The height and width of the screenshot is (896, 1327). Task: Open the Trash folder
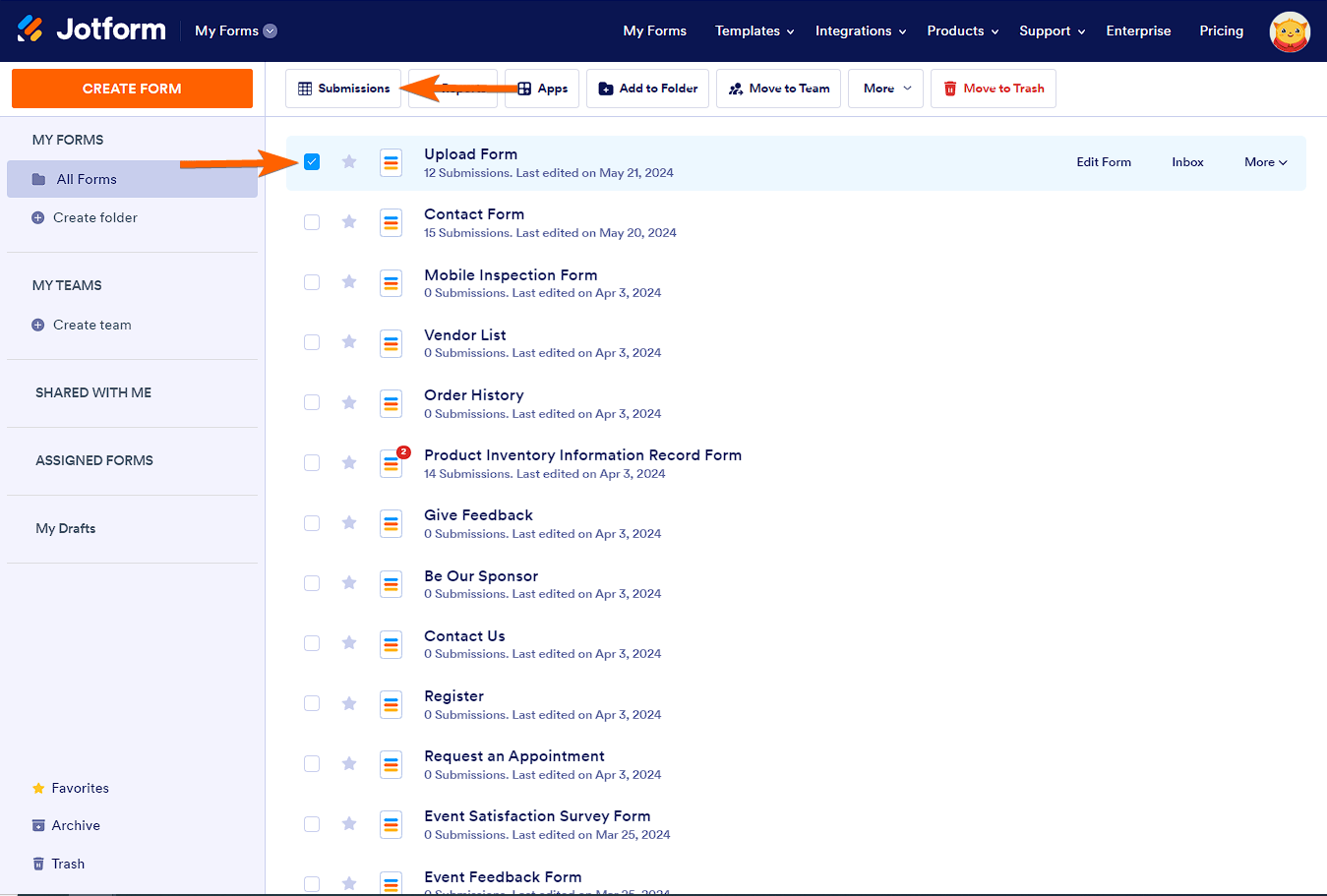[58, 864]
